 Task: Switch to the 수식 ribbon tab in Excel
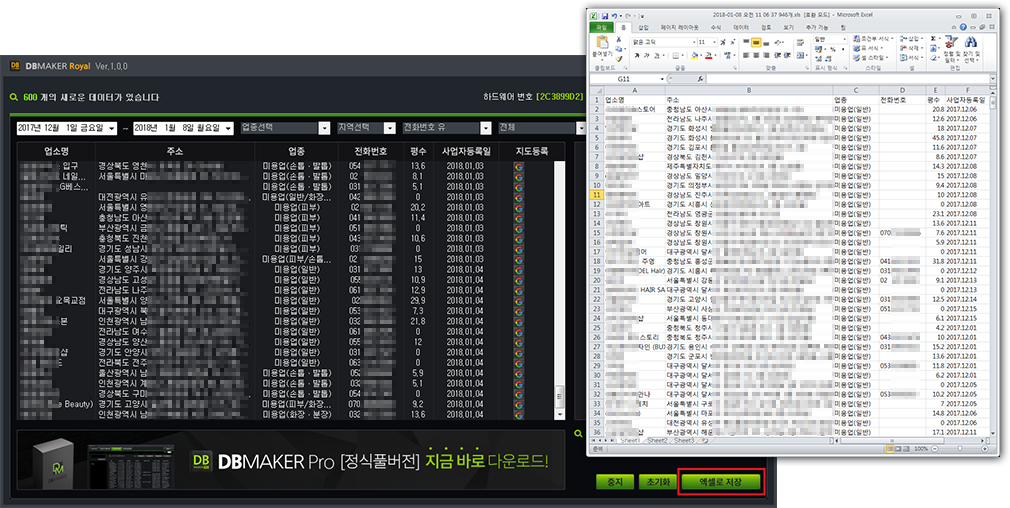coord(716,28)
